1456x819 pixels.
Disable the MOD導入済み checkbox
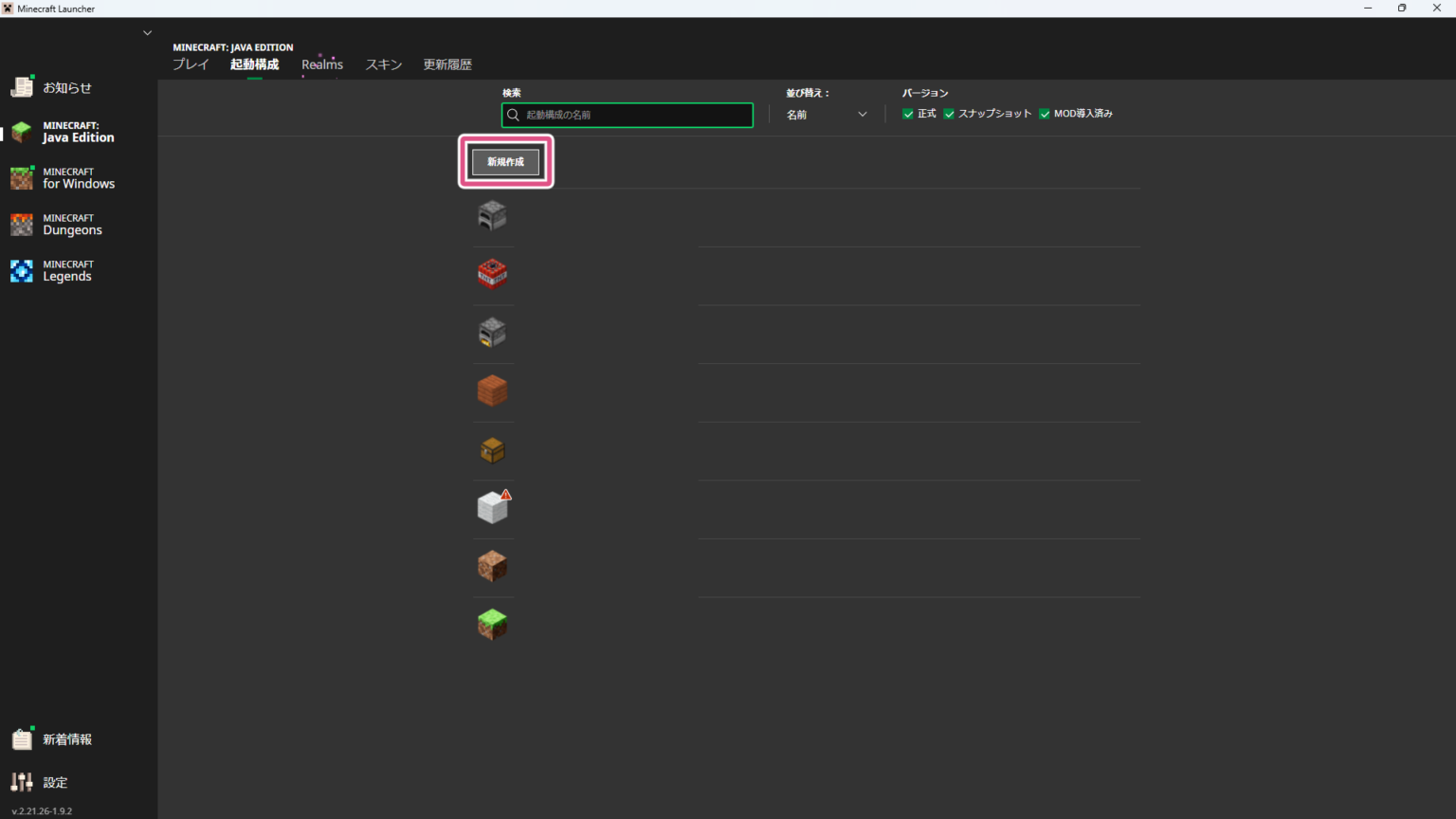pyautogui.click(x=1045, y=114)
